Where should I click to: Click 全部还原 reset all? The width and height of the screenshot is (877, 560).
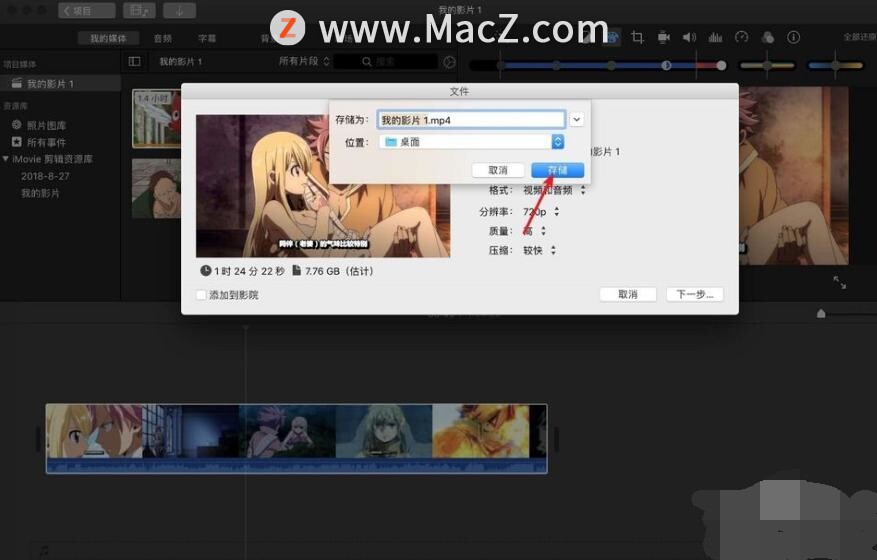pyautogui.click(x=860, y=37)
